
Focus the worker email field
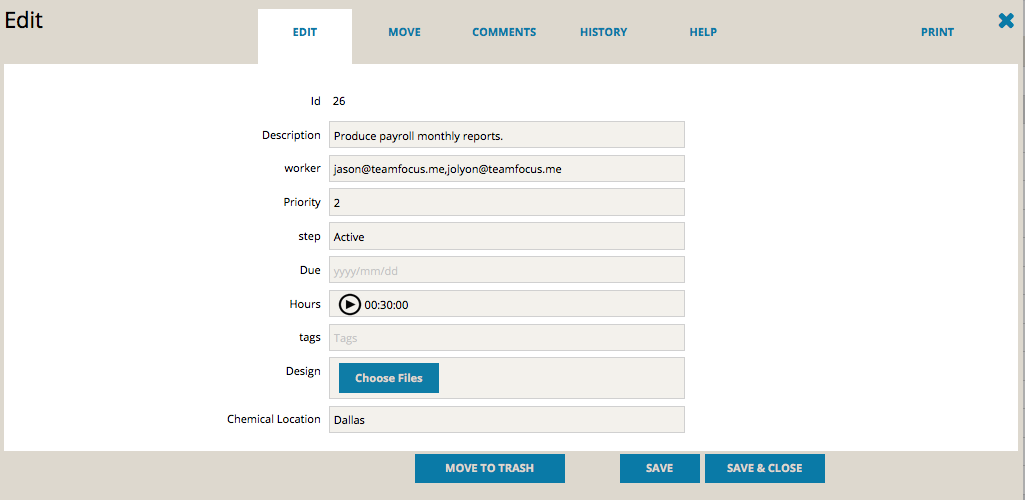[507, 168]
